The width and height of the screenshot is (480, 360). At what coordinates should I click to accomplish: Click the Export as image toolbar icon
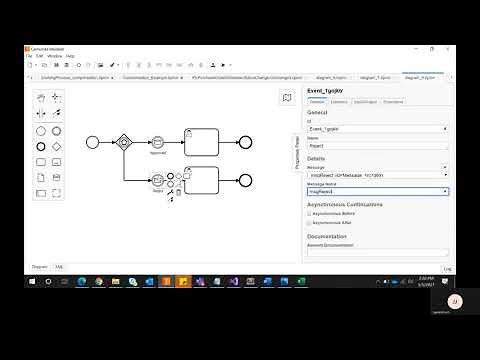tap(100, 65)
